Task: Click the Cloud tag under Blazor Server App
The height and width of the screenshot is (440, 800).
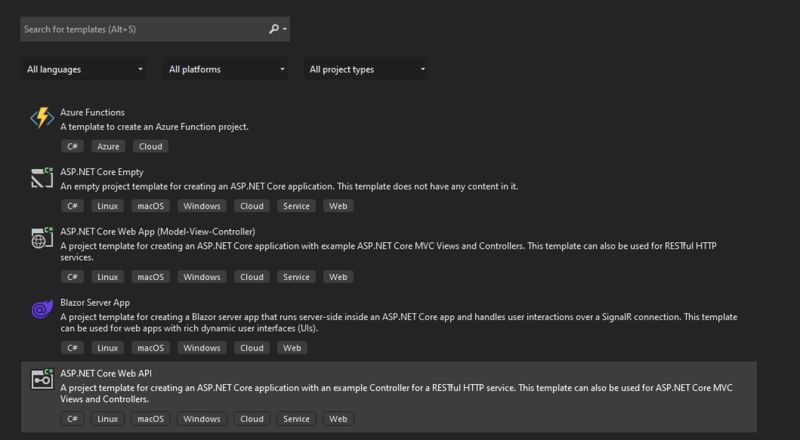Action: coord(252,348)
